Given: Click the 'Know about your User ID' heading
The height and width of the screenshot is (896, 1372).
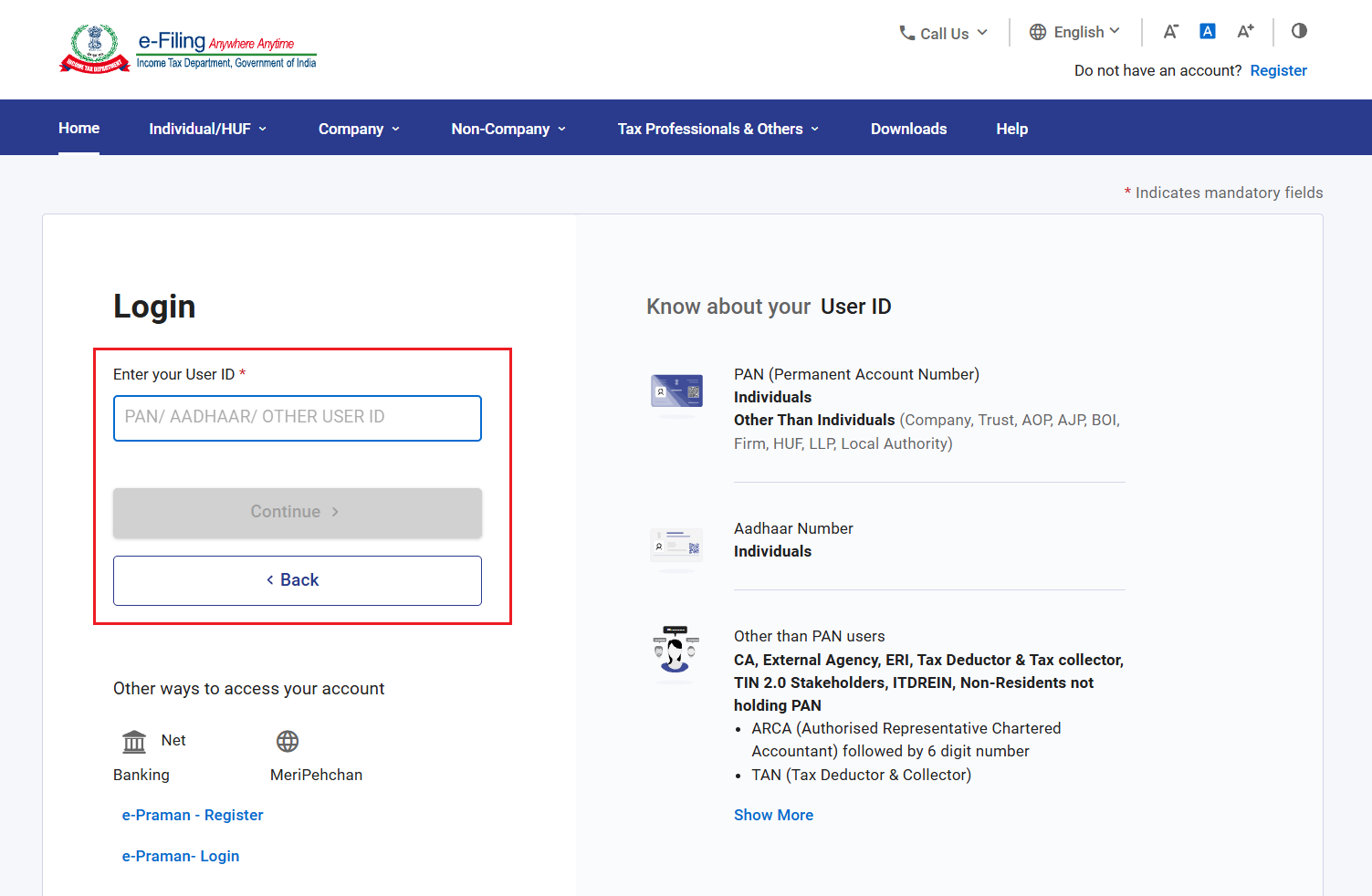Looking at the screenshot, I should click(x=769, y=307).
